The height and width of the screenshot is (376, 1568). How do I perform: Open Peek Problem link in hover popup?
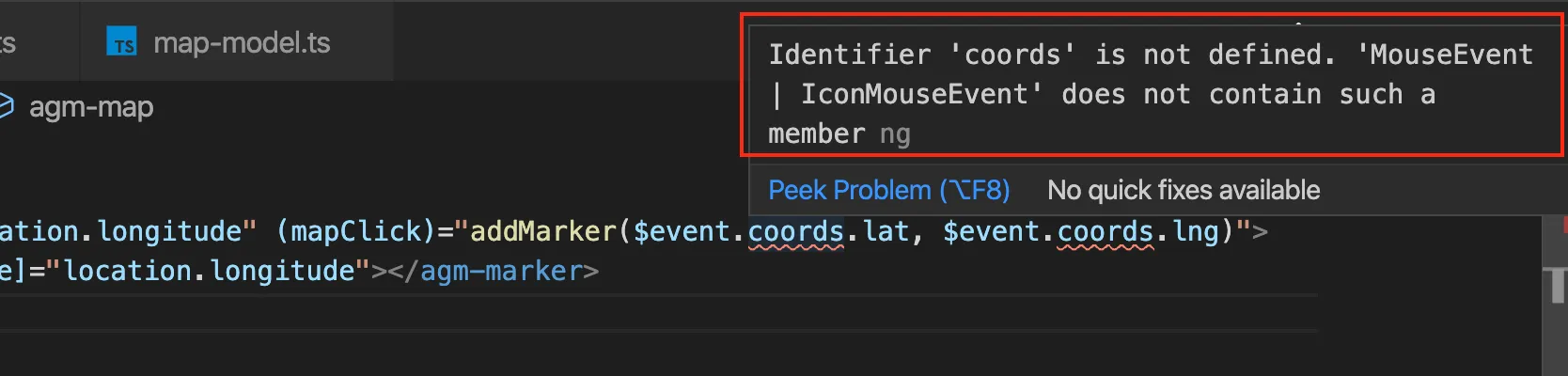[888, 190]
